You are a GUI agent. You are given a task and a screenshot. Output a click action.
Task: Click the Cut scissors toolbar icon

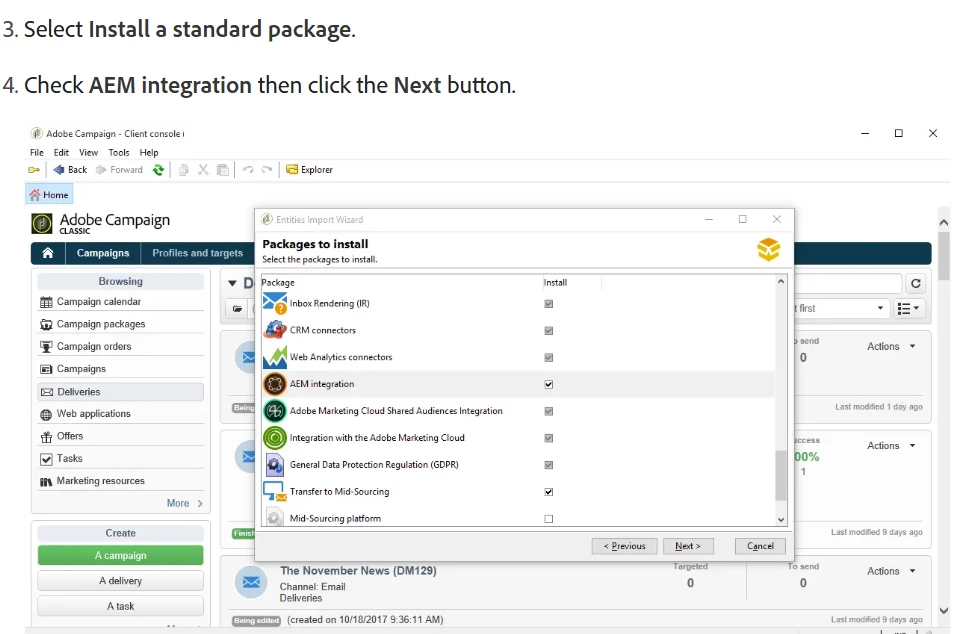[203, 170]
